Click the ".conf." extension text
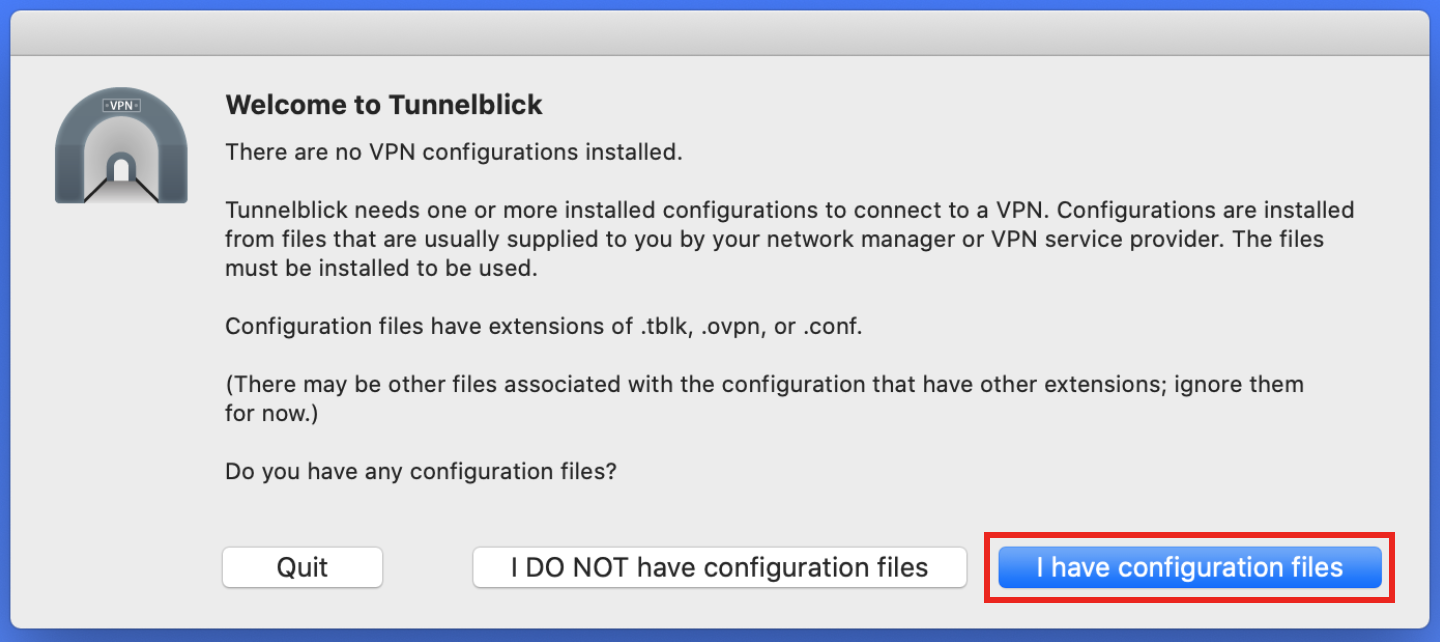Screen dimensions: 1440x642 831,327
